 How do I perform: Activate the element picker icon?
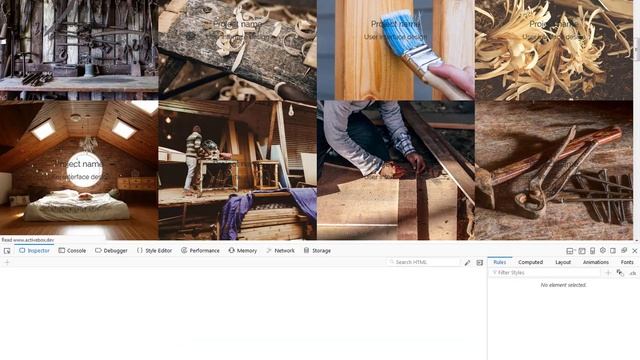[x=7, y=251]
